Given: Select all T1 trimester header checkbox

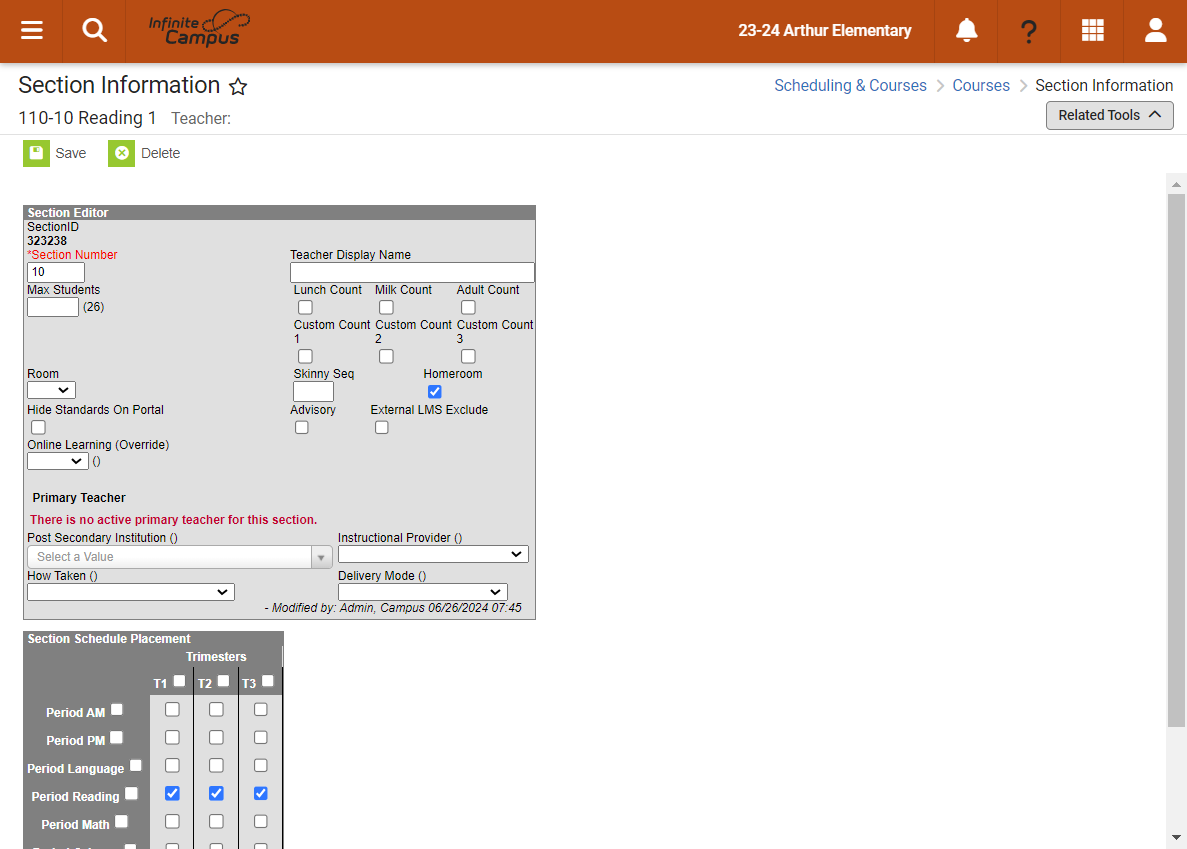Looking at the screenshot, I should 179,681.
